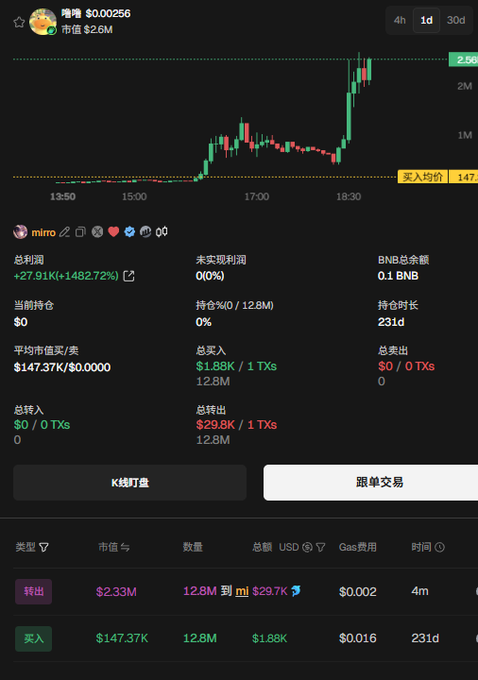Click the green 2.56 price tag on chart
The height and width of the screenshot is (680, 478).
pos(463,59)
